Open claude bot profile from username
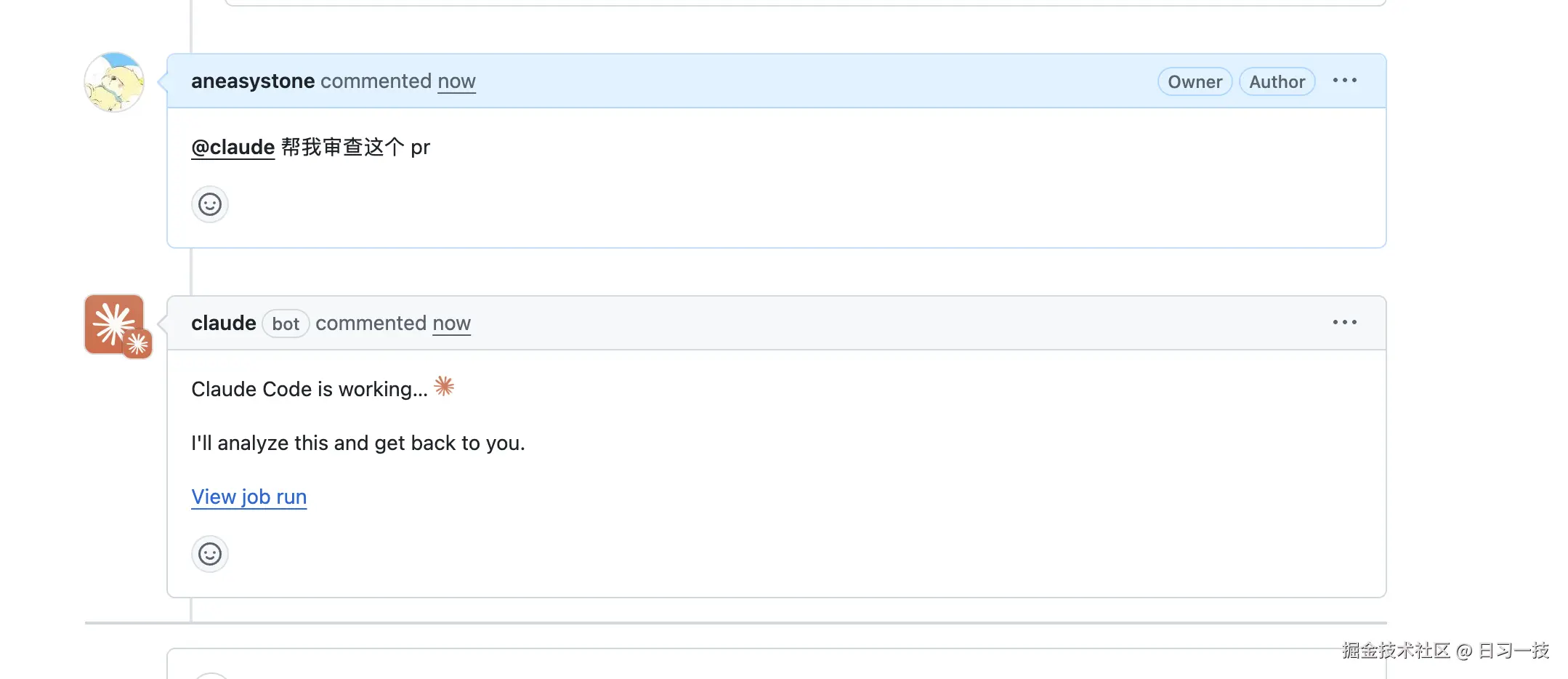Viewport: 1568px width, 679px height. point(223,323)
